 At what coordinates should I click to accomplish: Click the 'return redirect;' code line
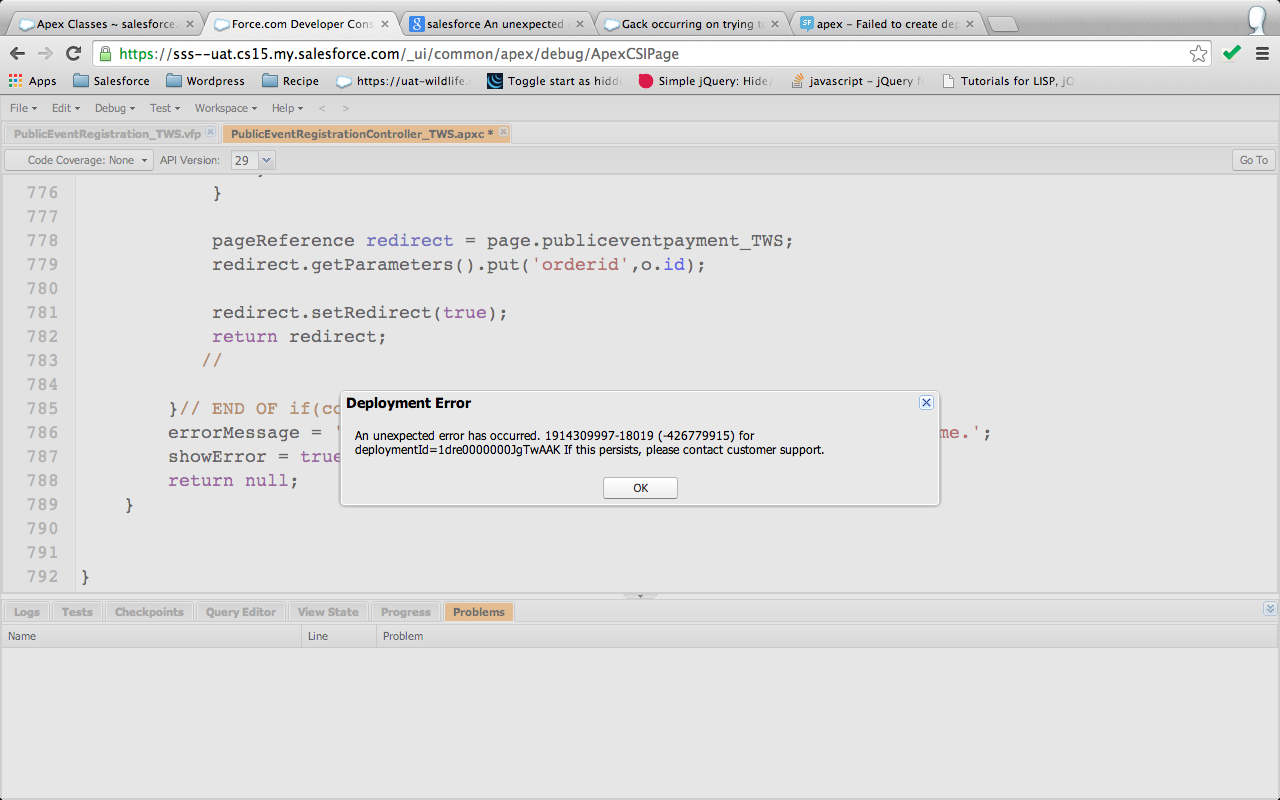coord(299,336)
